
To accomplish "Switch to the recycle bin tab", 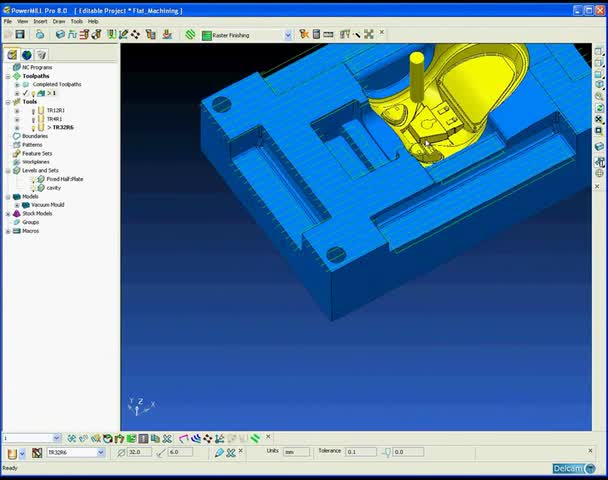I will pyautogui.click(x=41, y=55).
